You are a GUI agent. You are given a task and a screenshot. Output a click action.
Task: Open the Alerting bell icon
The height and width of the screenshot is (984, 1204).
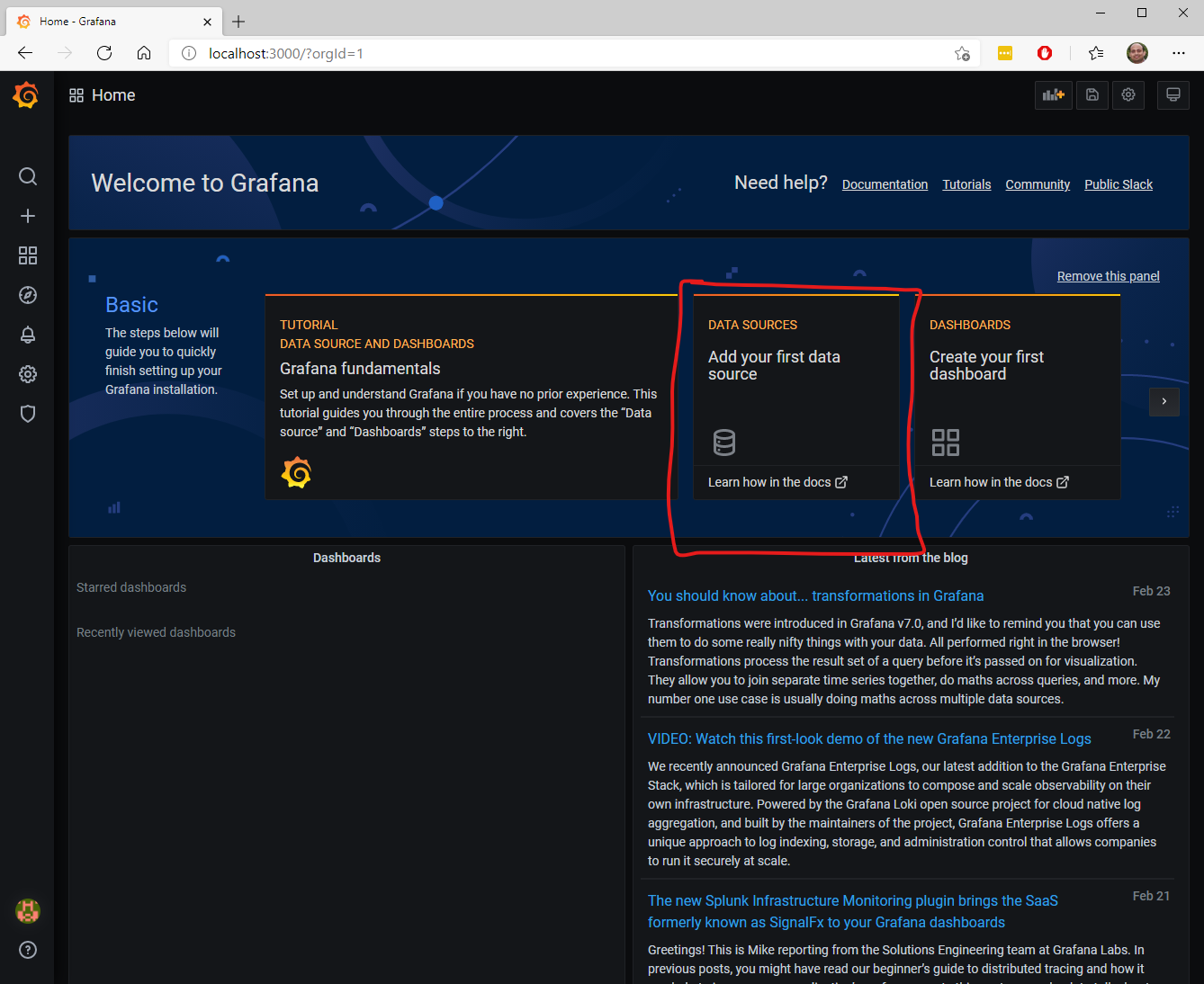pos(28,335)
